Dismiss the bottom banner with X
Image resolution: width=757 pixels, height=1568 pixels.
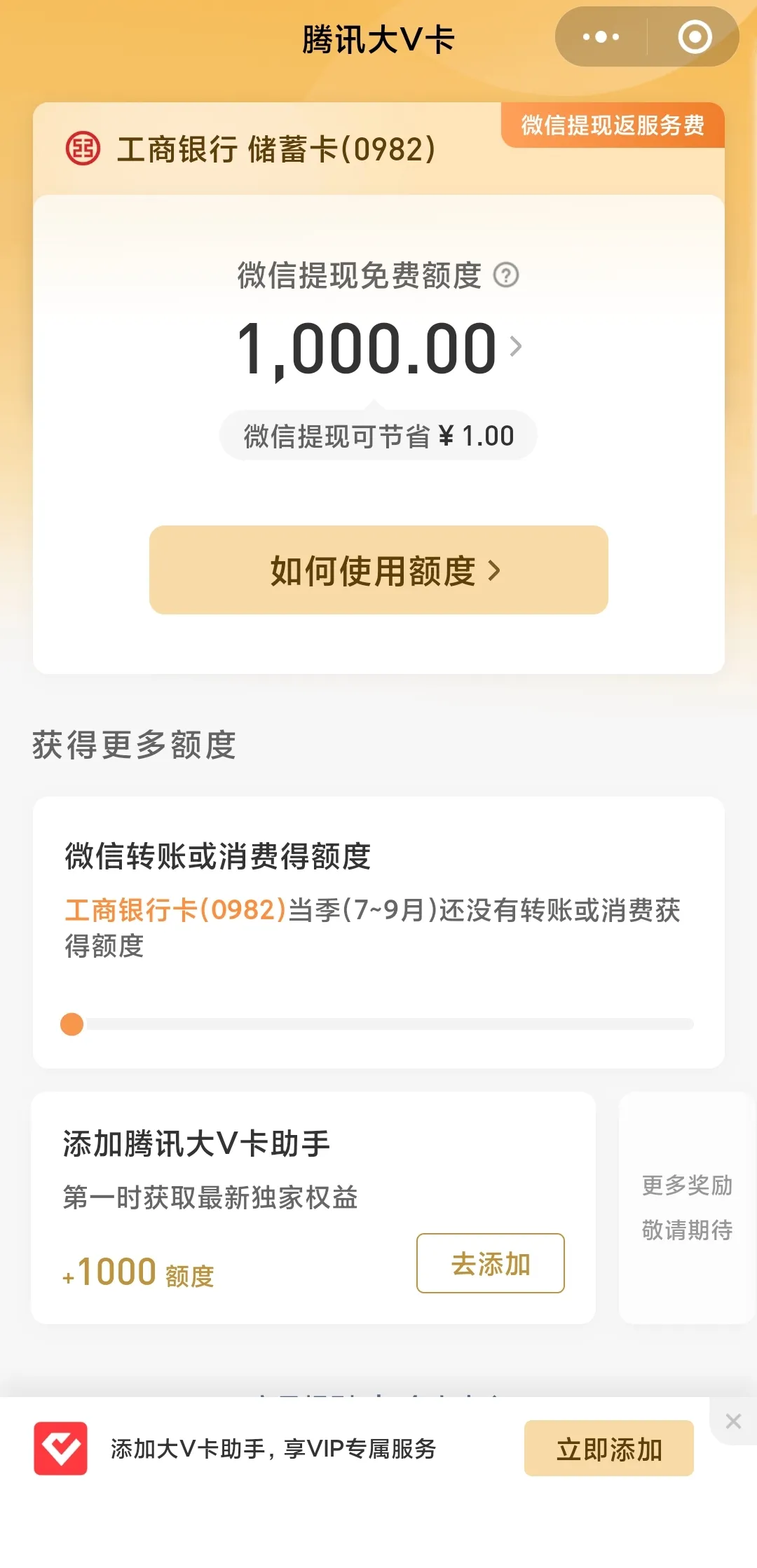click(x=733, y=1421)
